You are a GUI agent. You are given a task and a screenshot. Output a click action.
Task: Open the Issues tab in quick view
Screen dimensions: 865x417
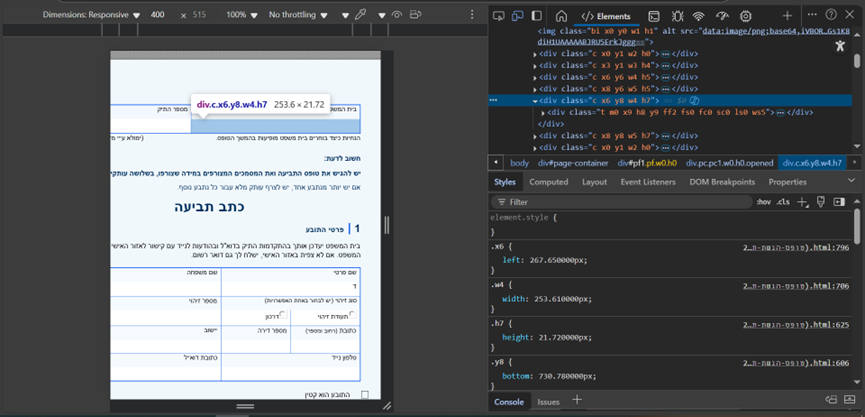pos(548,402)
